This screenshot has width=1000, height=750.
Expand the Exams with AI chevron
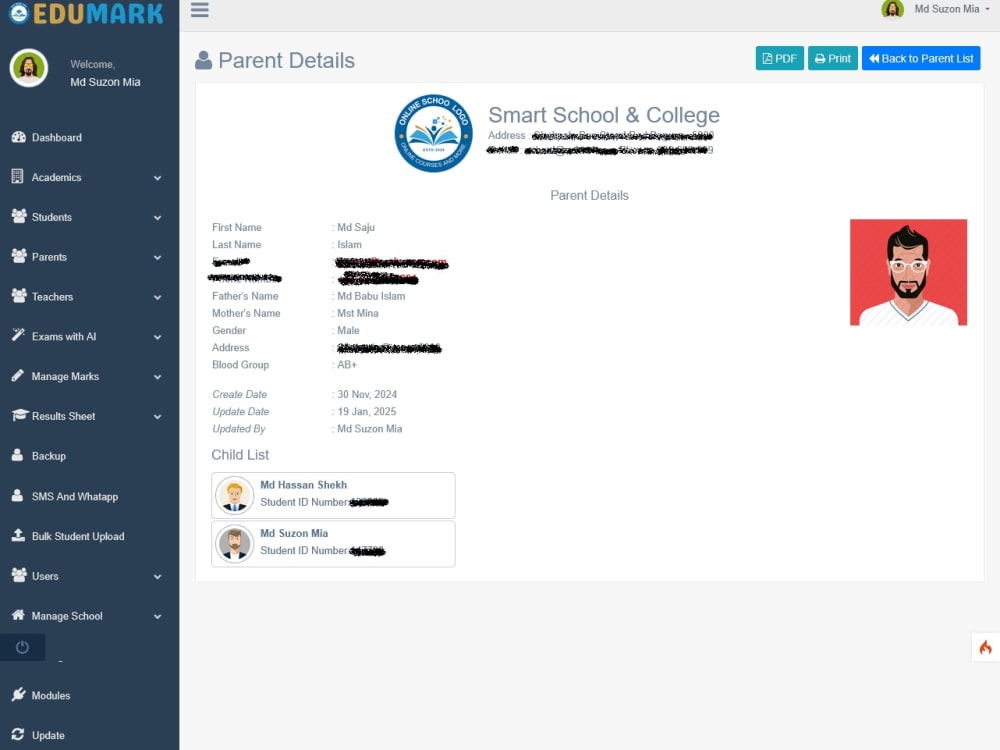(158, 337)
